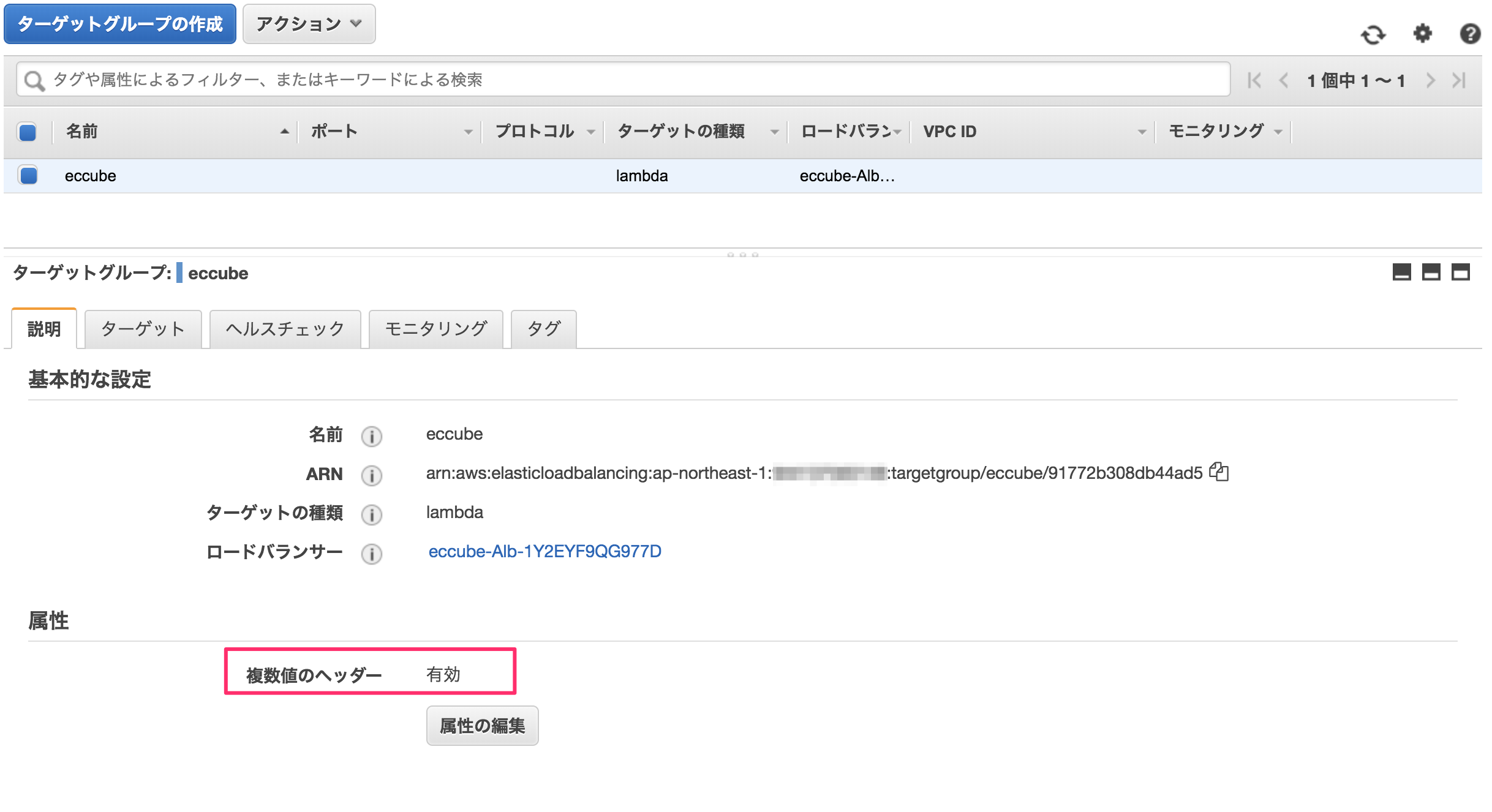Click the 属性の編集 button

[x=482, y=725]
